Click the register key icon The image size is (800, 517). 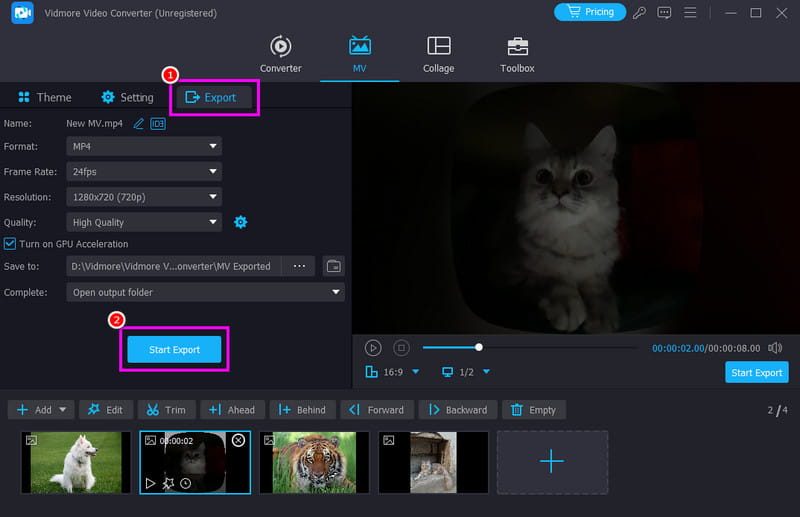coord(639,13)
